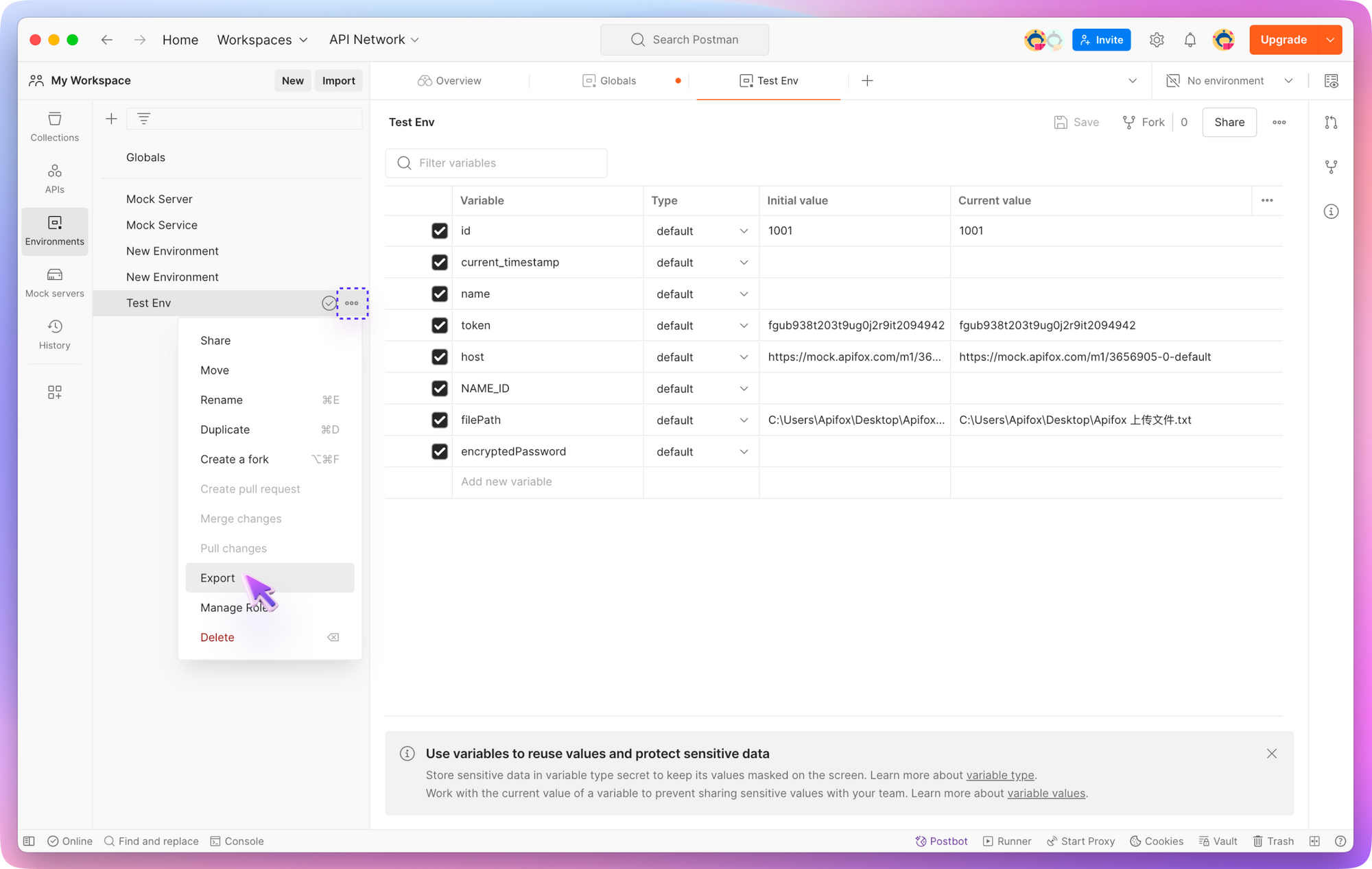
Task: Click the Share button for Test Env
Action: pos(1229,122)
